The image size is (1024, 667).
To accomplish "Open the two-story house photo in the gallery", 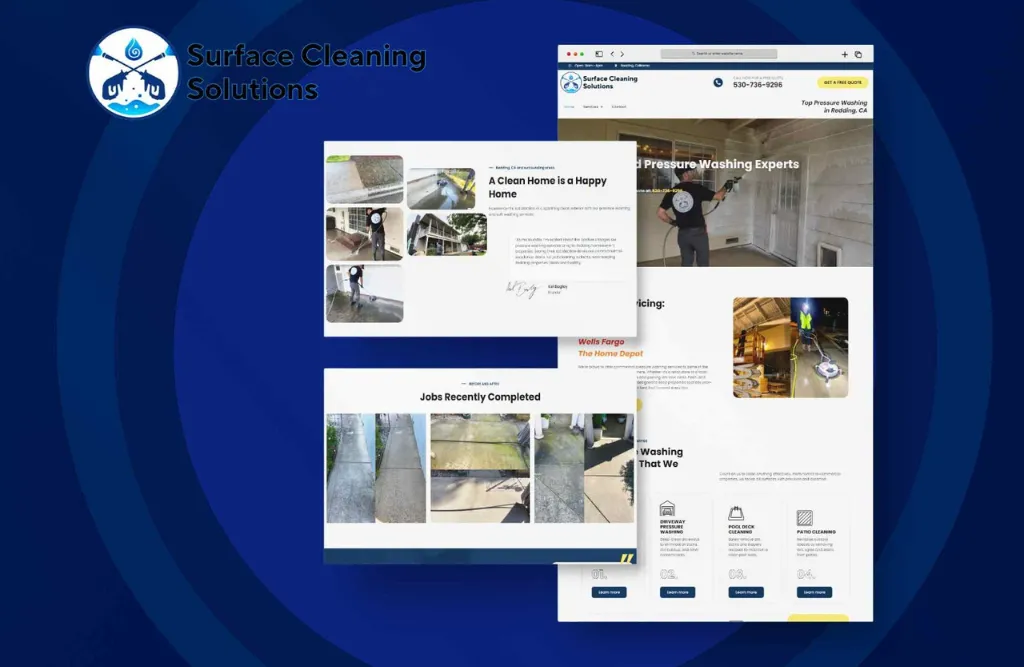I will pyautogui.click(x=447, y=234).
